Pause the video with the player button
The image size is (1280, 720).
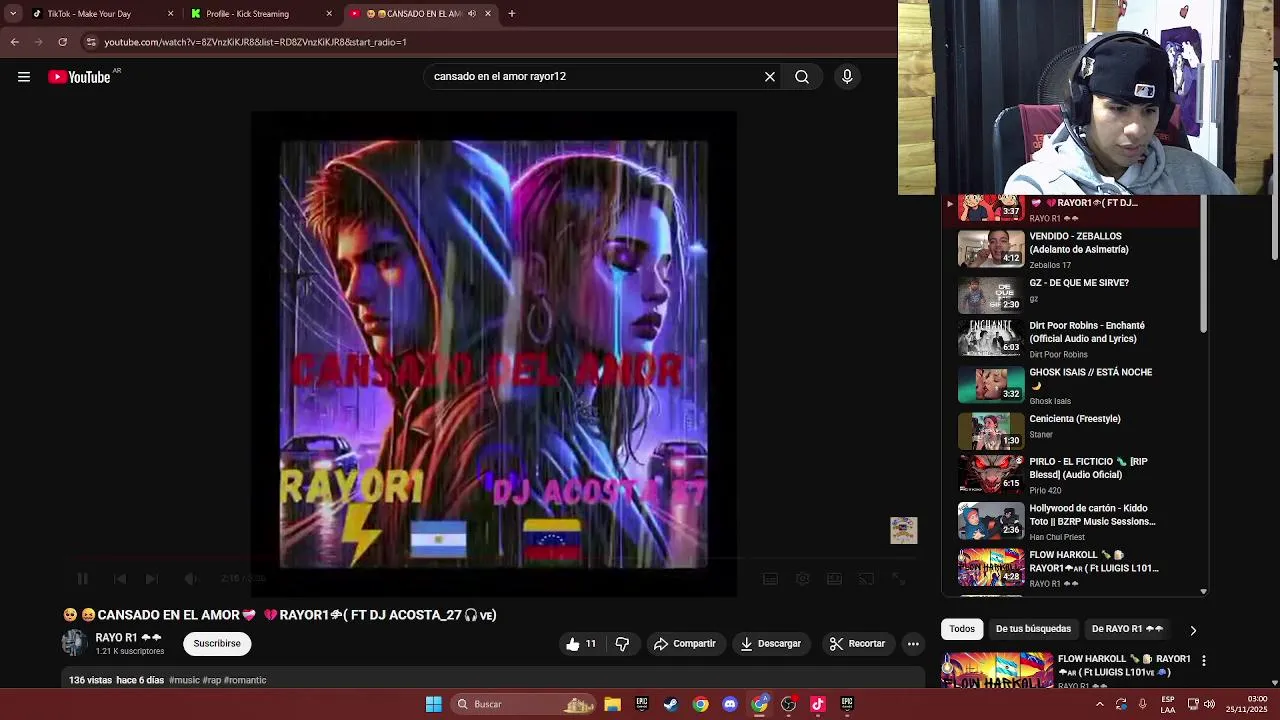[x=83, y=579]
